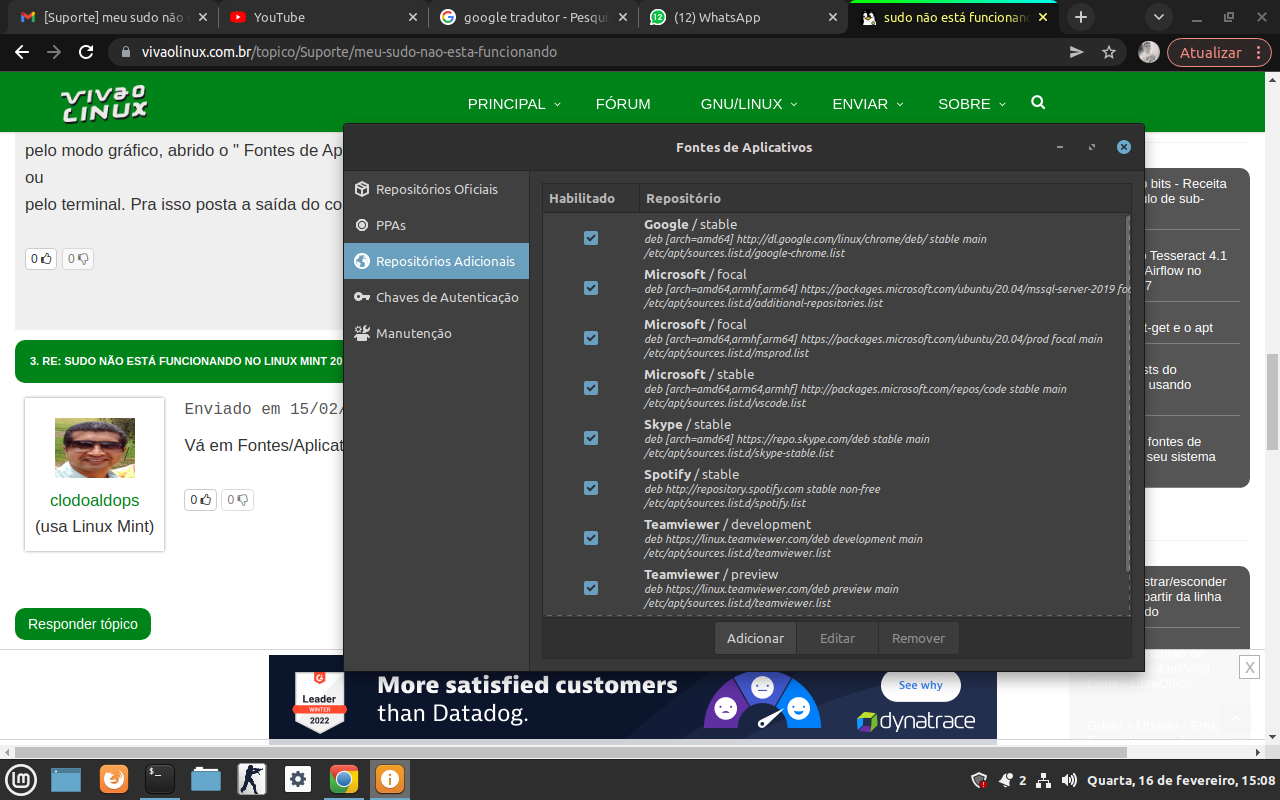
Task: Disable the Microsoft stable vscode repository
Action: click(x=591, y=388)
